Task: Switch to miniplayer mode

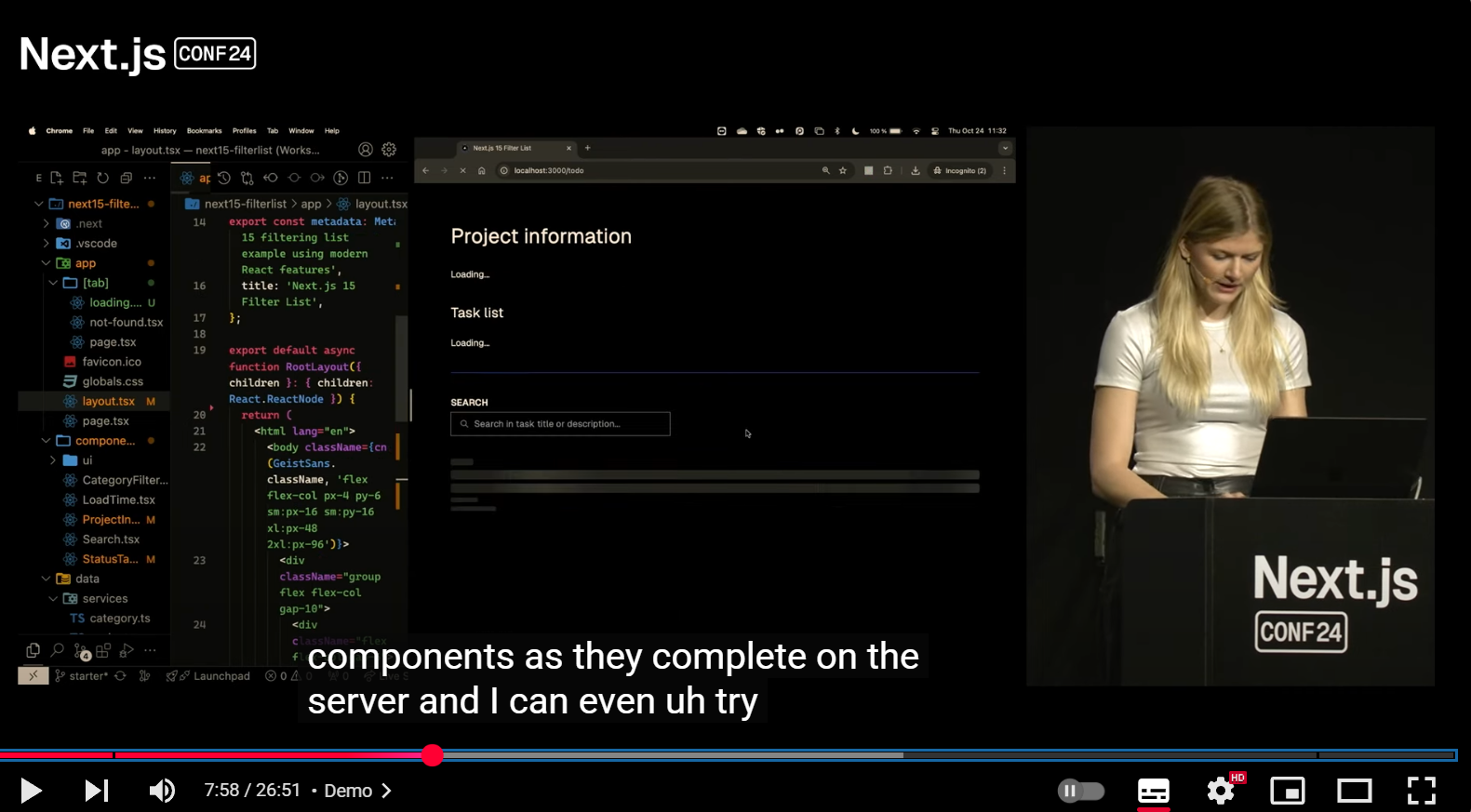Action: [x=1288, y=791]
